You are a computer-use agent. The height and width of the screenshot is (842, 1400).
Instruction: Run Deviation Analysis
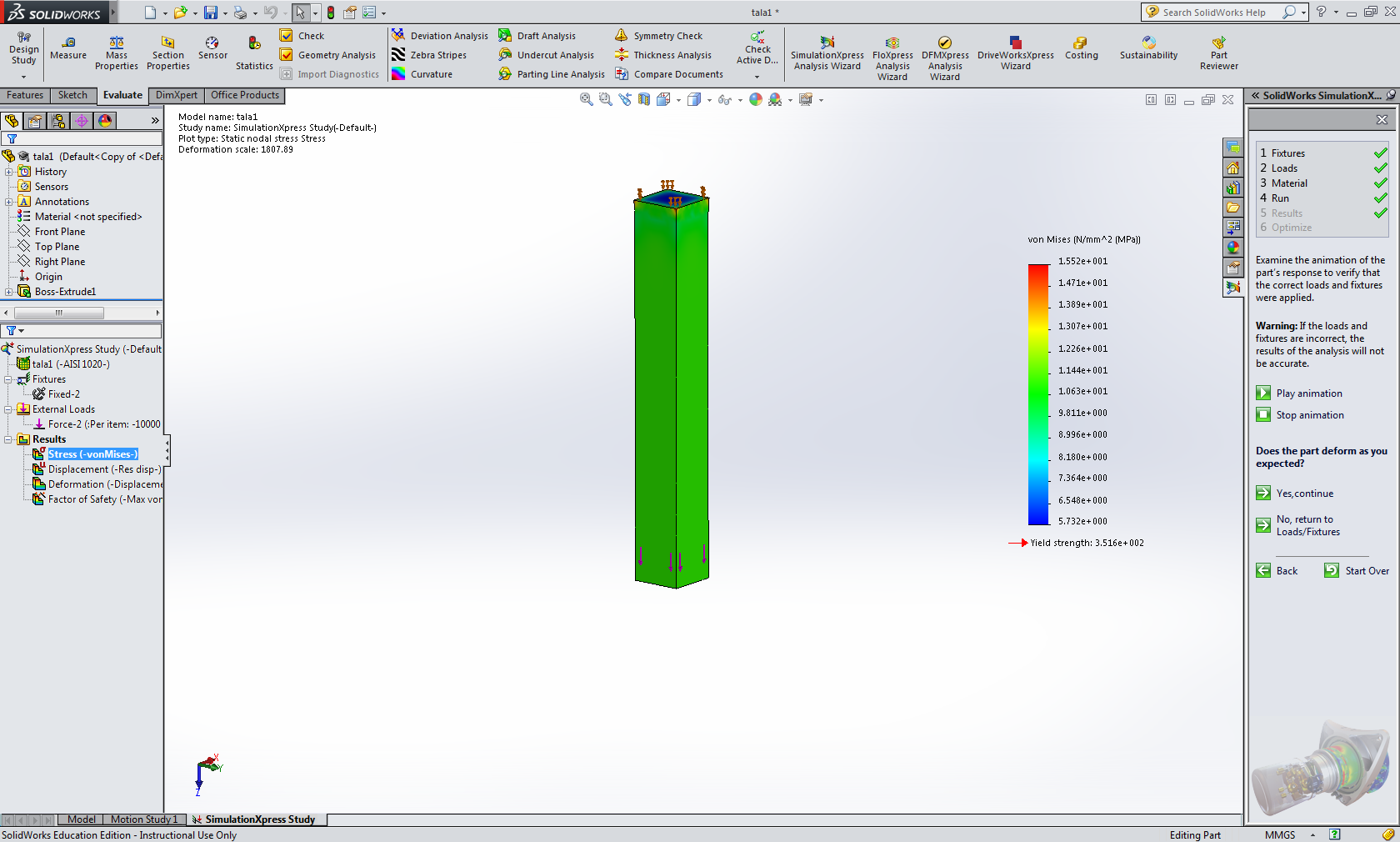tap(440, 36)
